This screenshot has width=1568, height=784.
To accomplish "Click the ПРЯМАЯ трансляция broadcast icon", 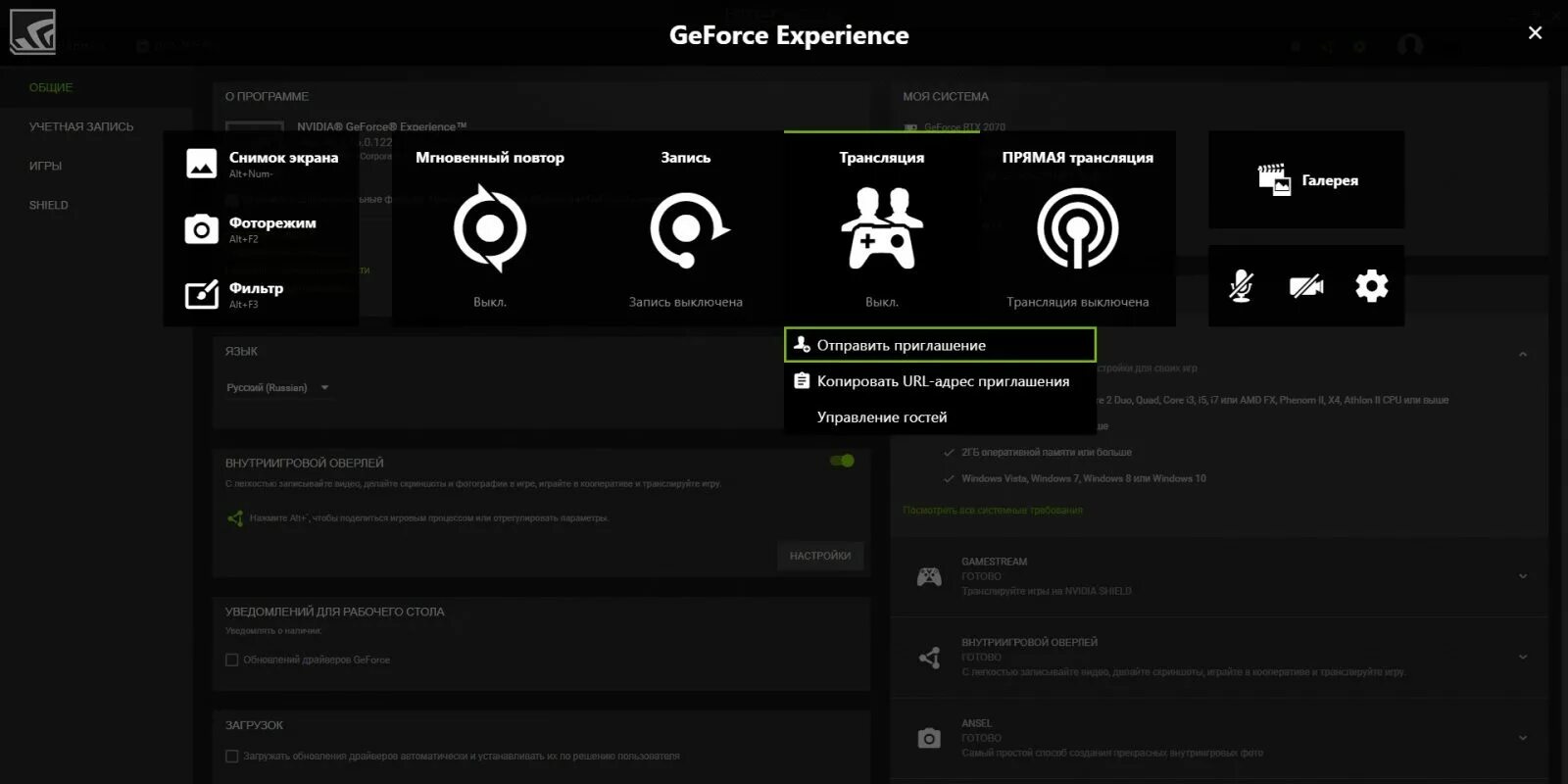I will pos(1078,229).
